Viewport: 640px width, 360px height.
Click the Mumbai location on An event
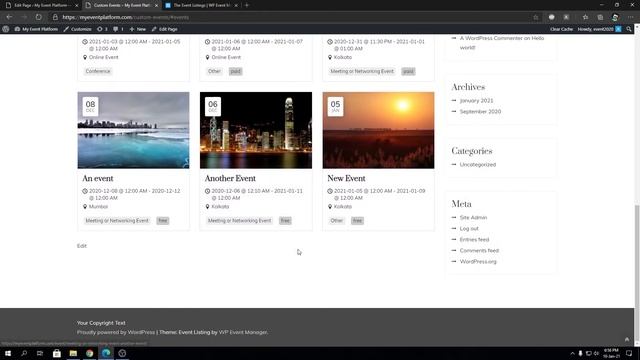(98, 207)
